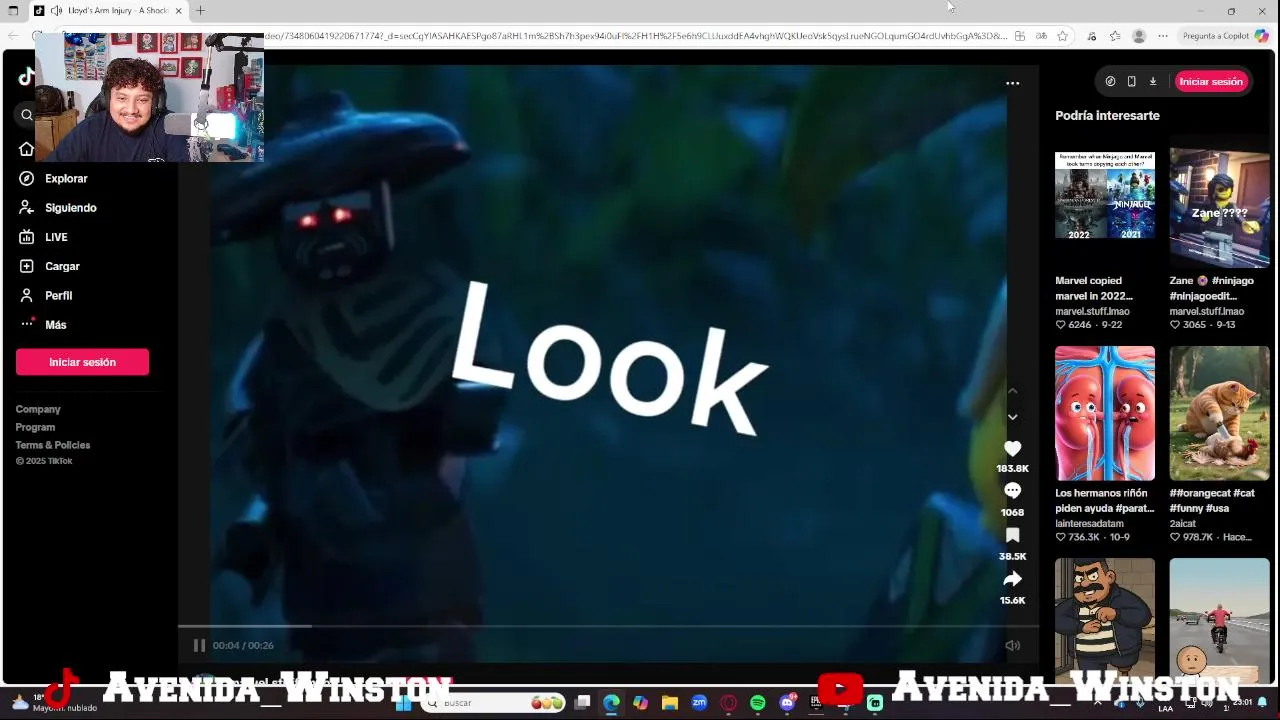Click the download desktop app icon
Viewport: 1280px width, 720px height.
pos(1152,82)
